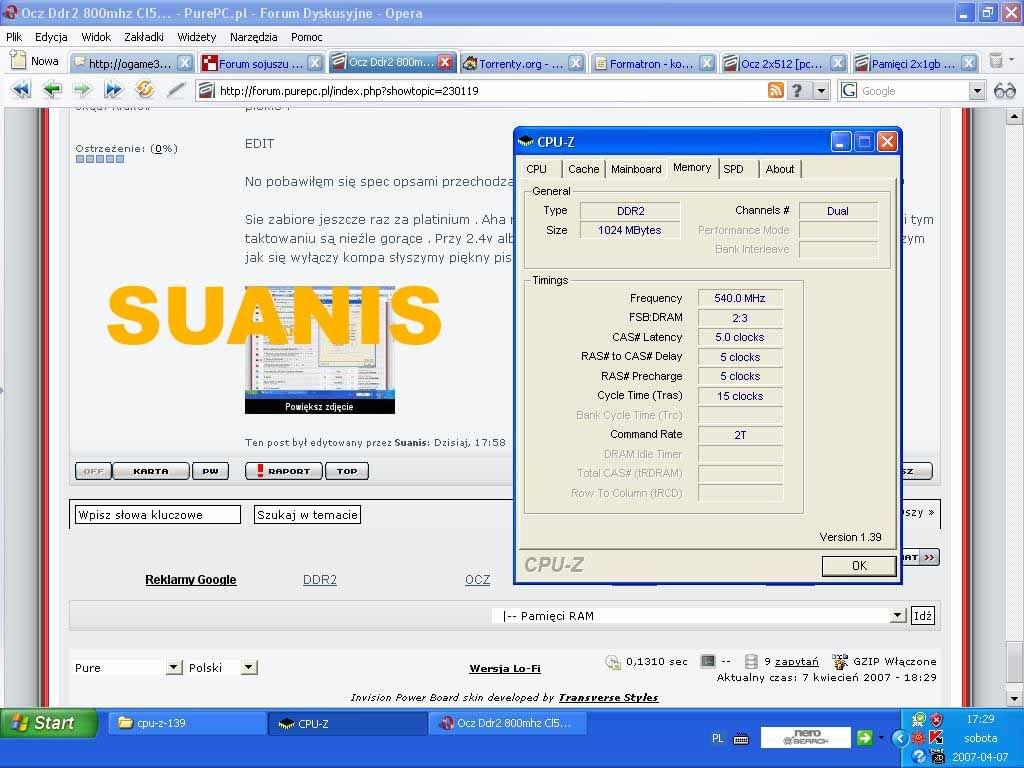The width and height of the screenshot is (1024, 768).
Task: Click OK button in CPU-Z
Action: click(x=859, y=566)
